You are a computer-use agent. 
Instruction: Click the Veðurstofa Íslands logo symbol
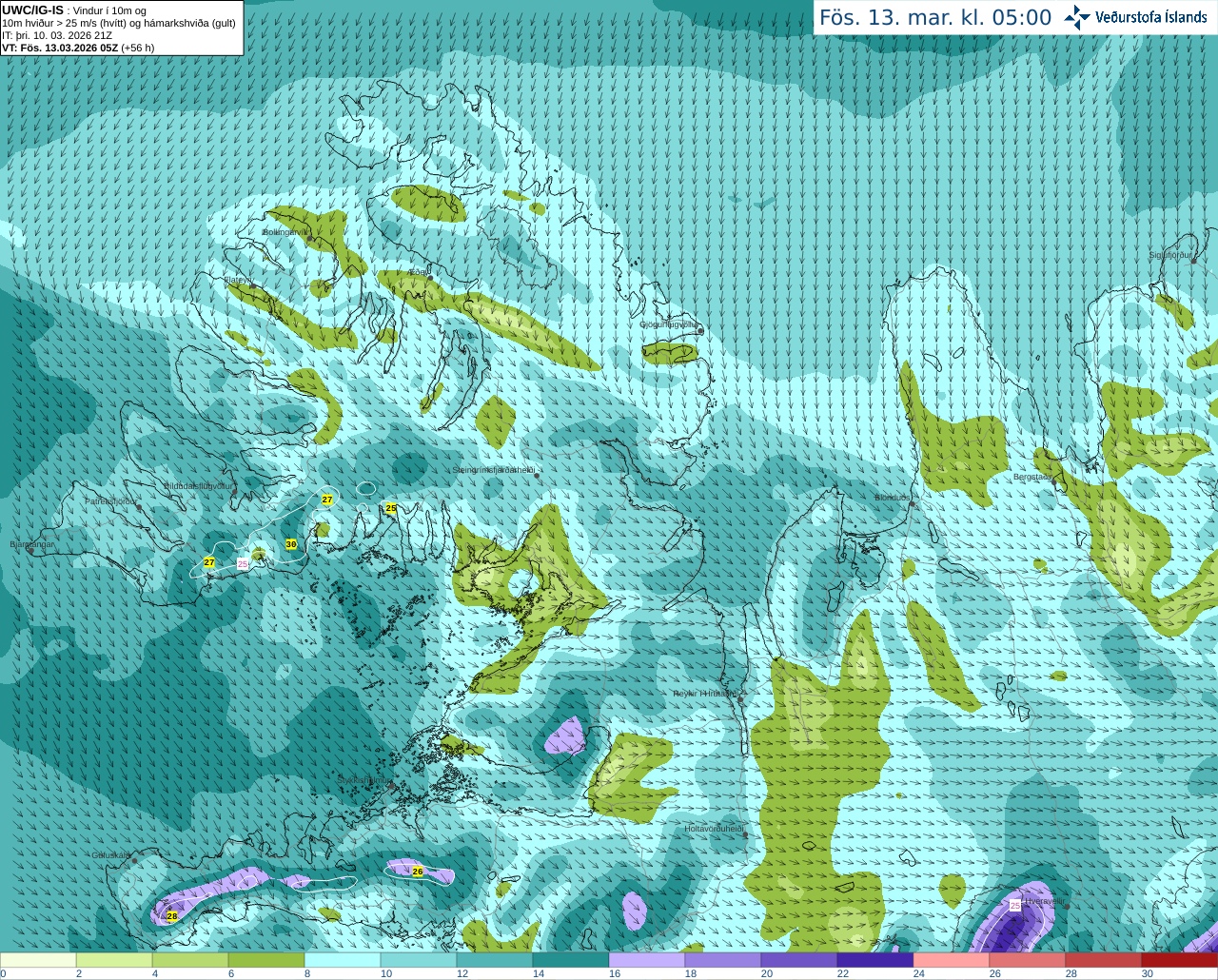pos(1077,17)
